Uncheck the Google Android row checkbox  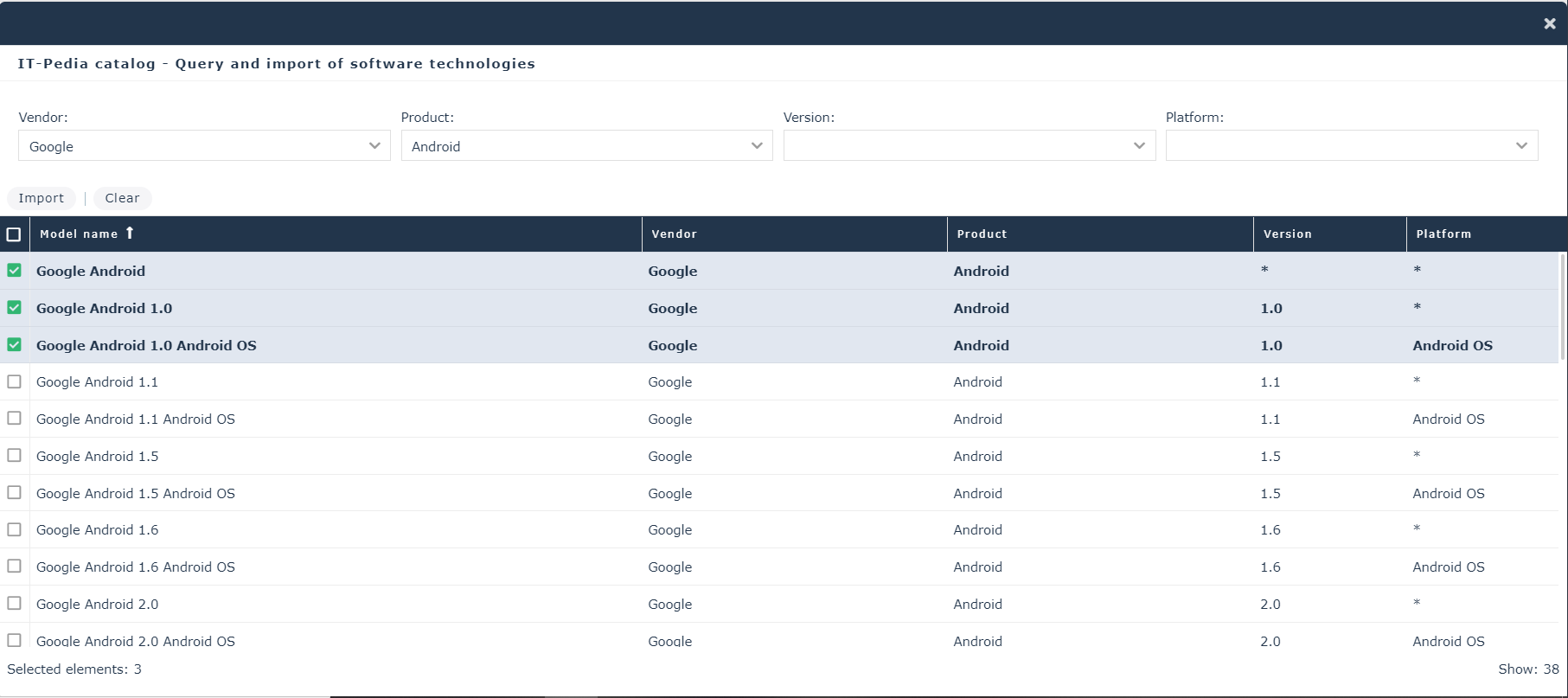pyautogui.click(x=14, y=271)
